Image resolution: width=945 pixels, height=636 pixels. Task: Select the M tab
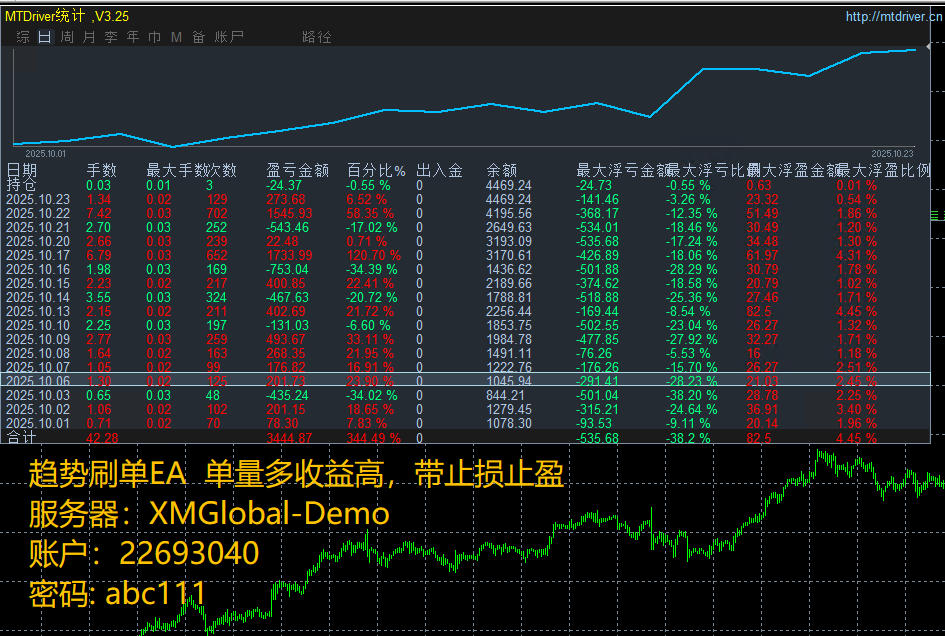pos(176,37)
